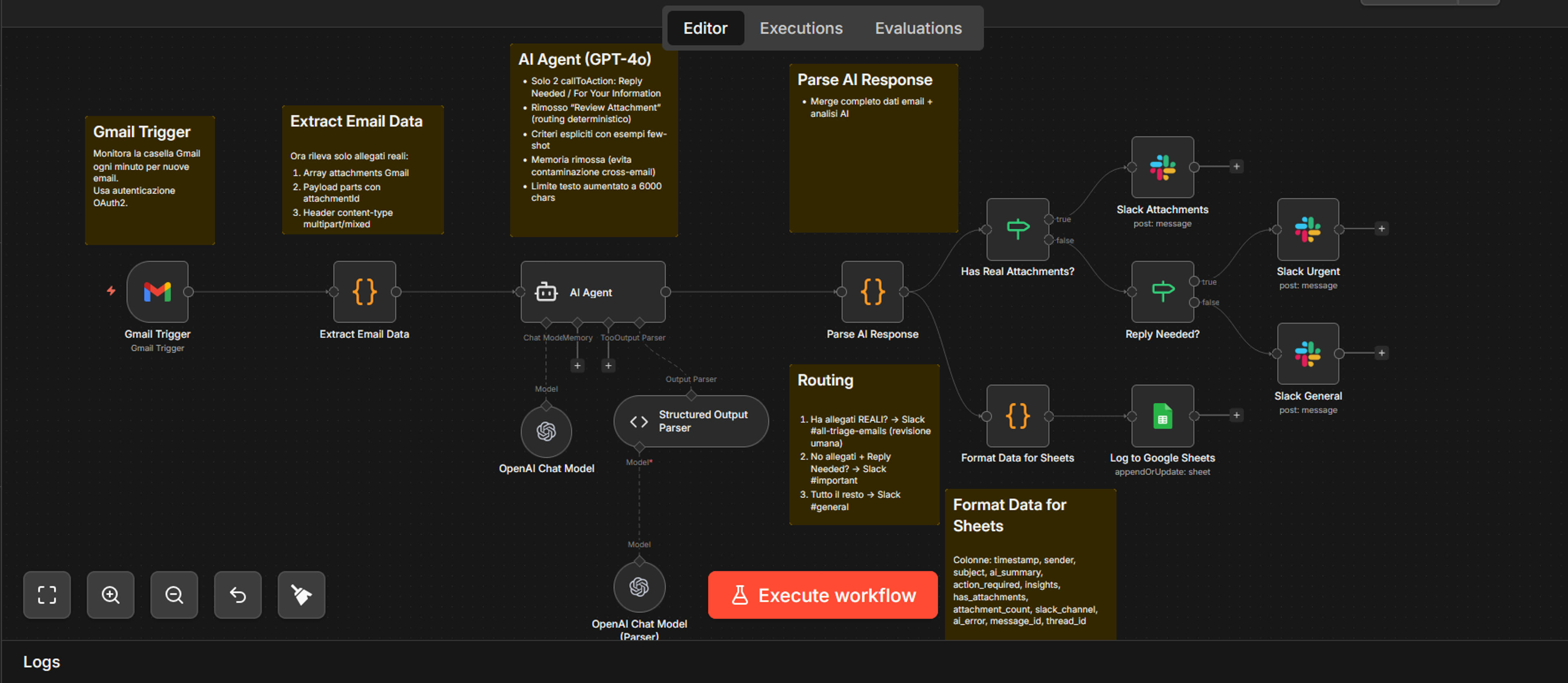Zoom out on the canvas
Screen dimensions: 1568x683
coord(174,595)
